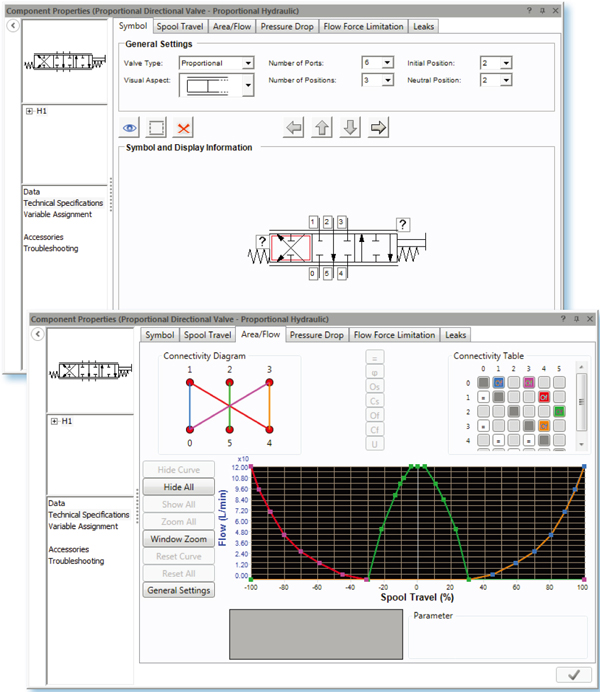This screenshot has width=600, height=692.
Task: Open Flow Force Limitation tab in front window
Action: (394, 335)
